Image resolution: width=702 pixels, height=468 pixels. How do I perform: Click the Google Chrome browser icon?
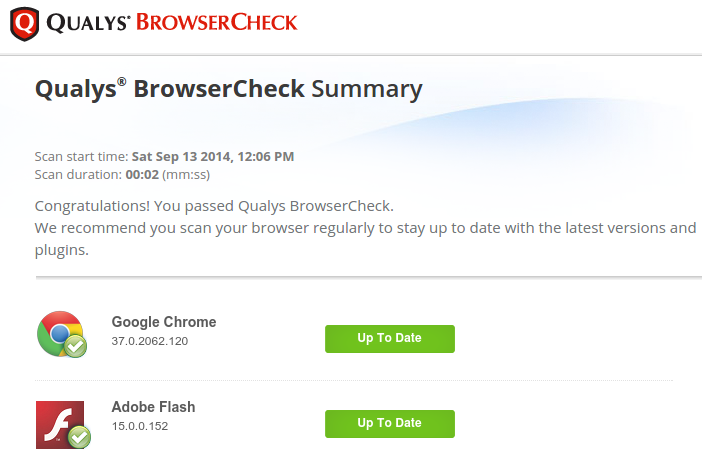pyautogui.click(x=58, y=331)
